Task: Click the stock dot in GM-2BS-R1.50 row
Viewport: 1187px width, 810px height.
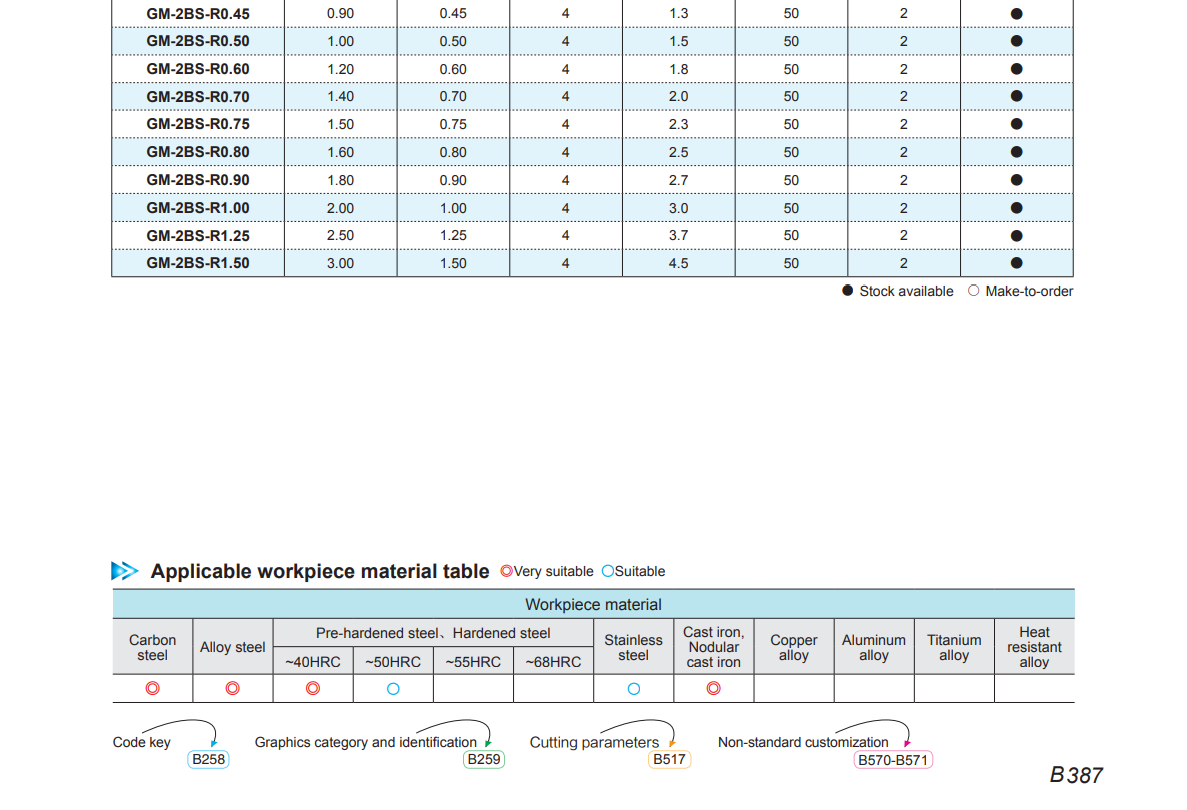Action: (1016, 263)
